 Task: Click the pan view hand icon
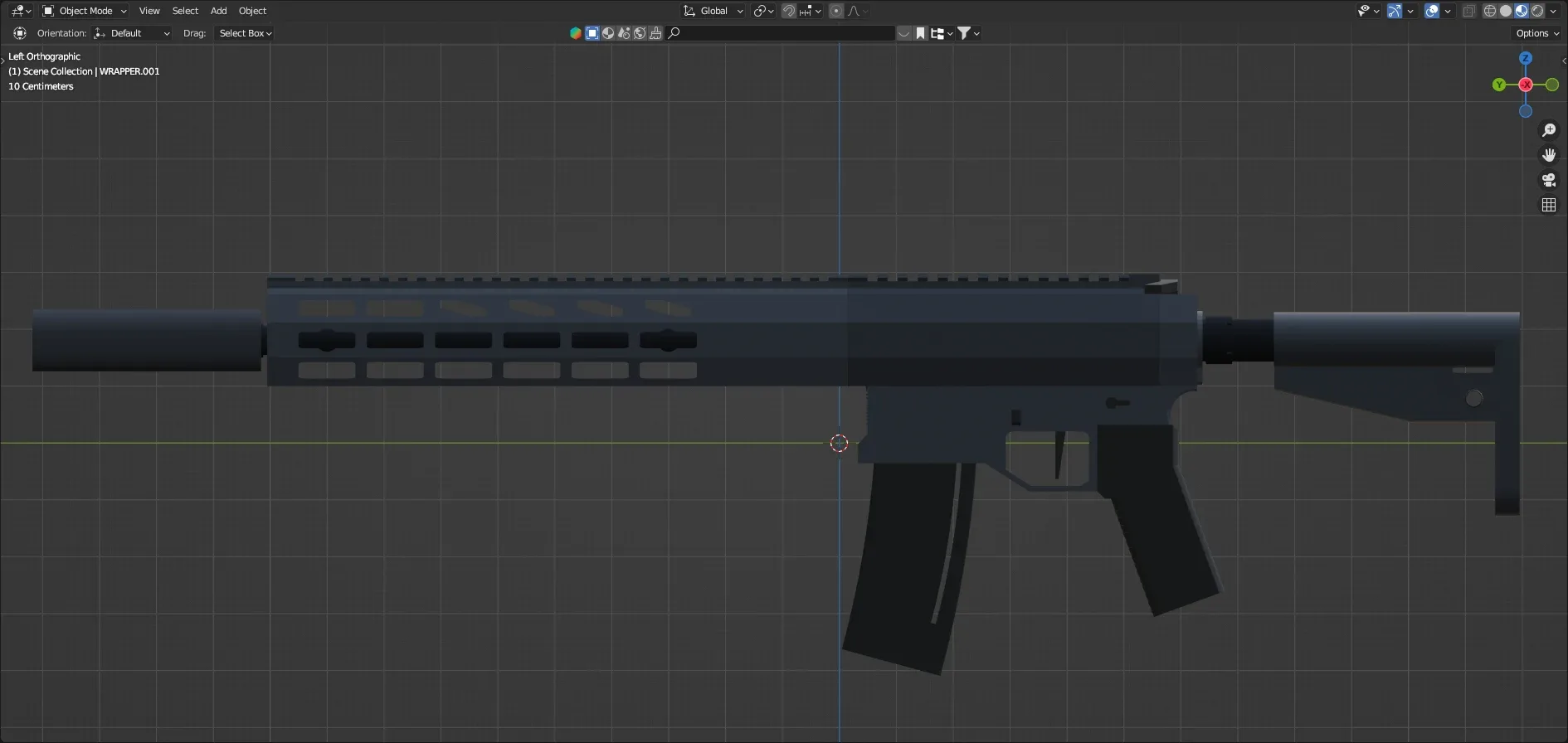coord(1549,155)
